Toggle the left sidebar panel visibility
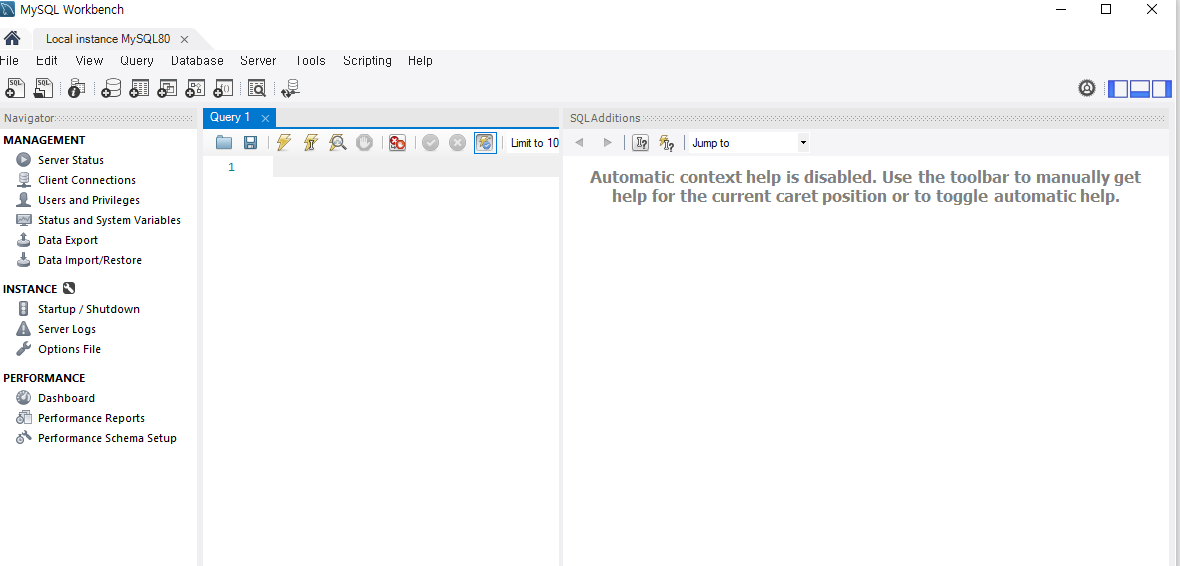 coord(1118,88)
